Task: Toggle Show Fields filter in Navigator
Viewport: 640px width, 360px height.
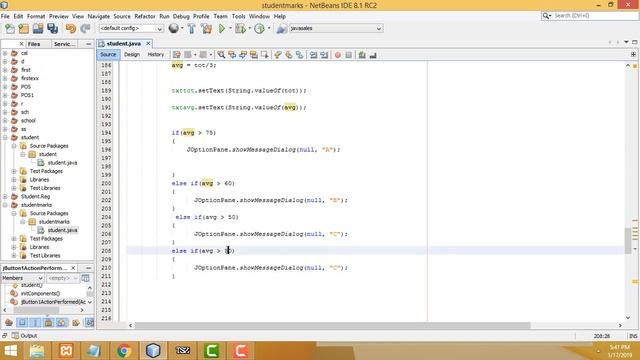Action: (22, 323)
